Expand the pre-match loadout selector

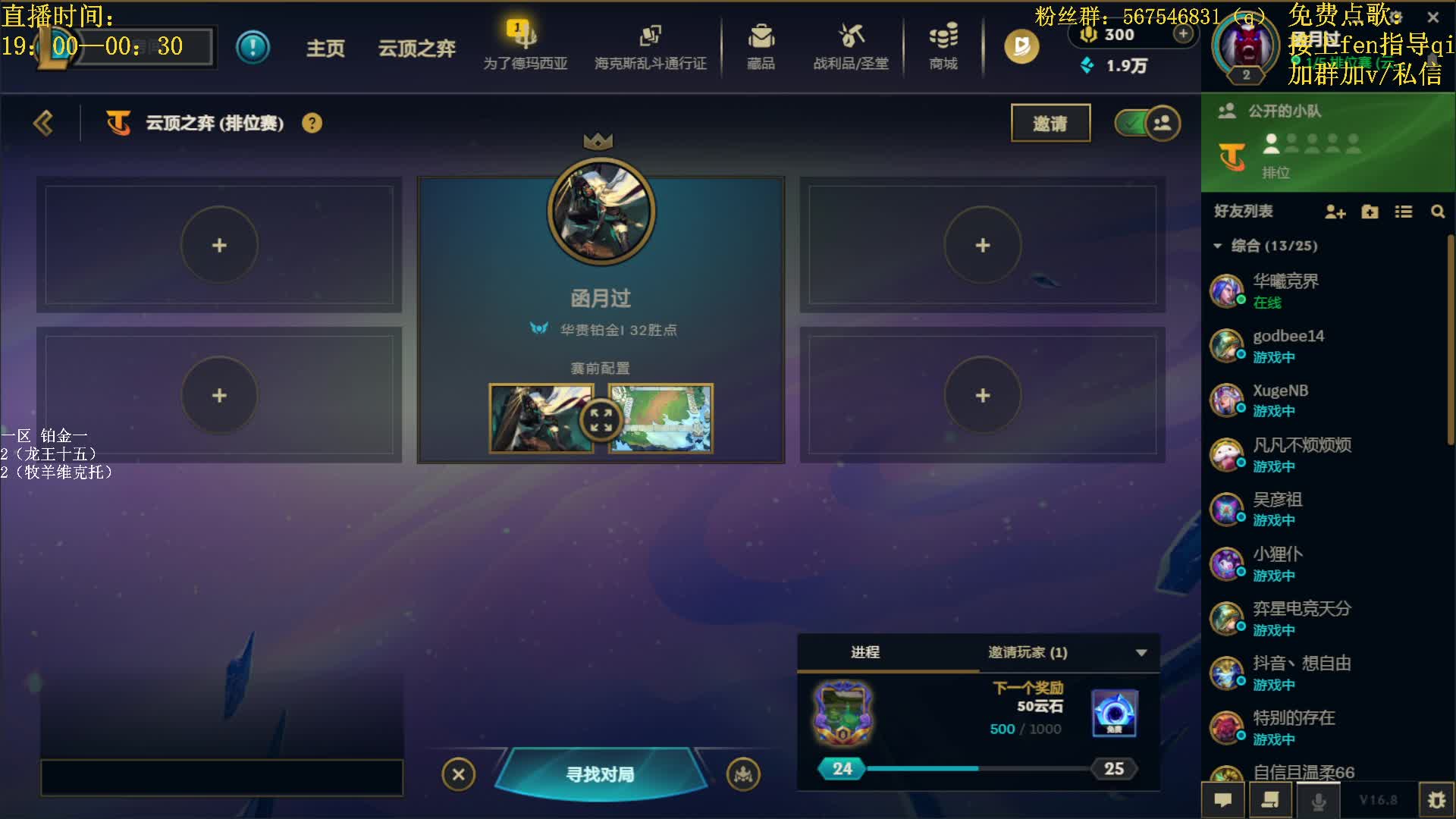(x=601, y=419)
